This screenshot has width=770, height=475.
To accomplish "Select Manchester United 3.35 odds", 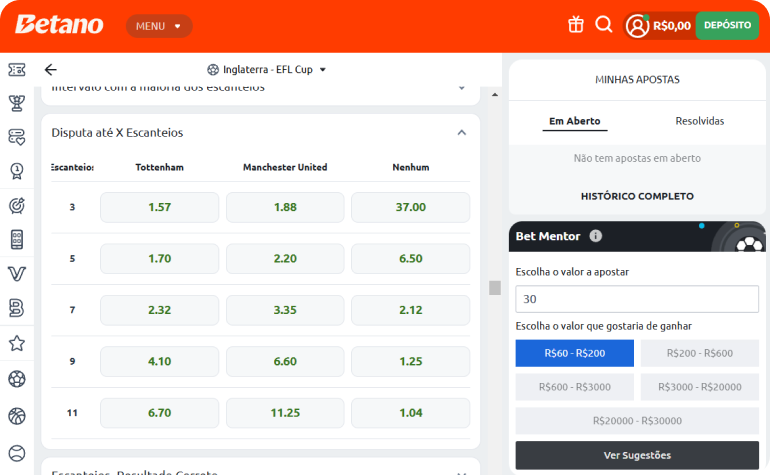I will 285,310.
